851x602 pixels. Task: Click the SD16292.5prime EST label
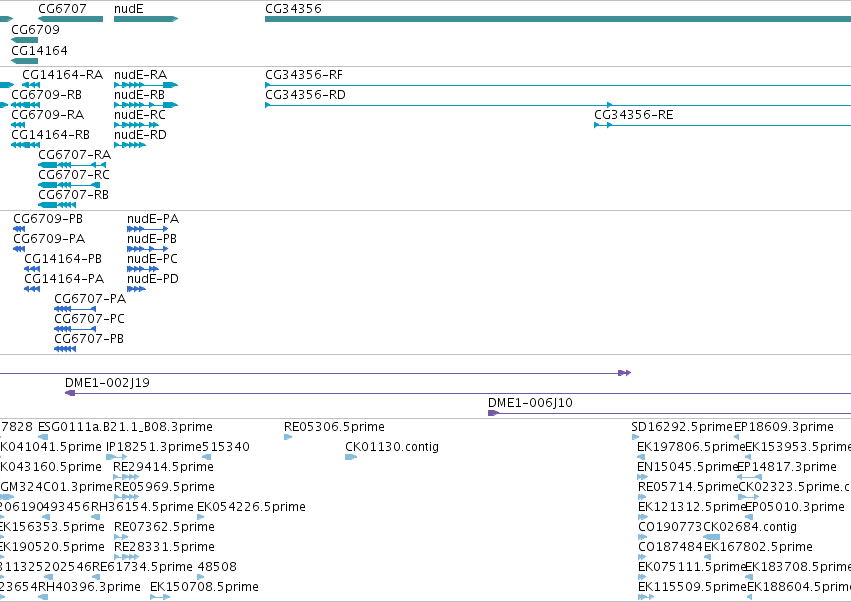682,427
